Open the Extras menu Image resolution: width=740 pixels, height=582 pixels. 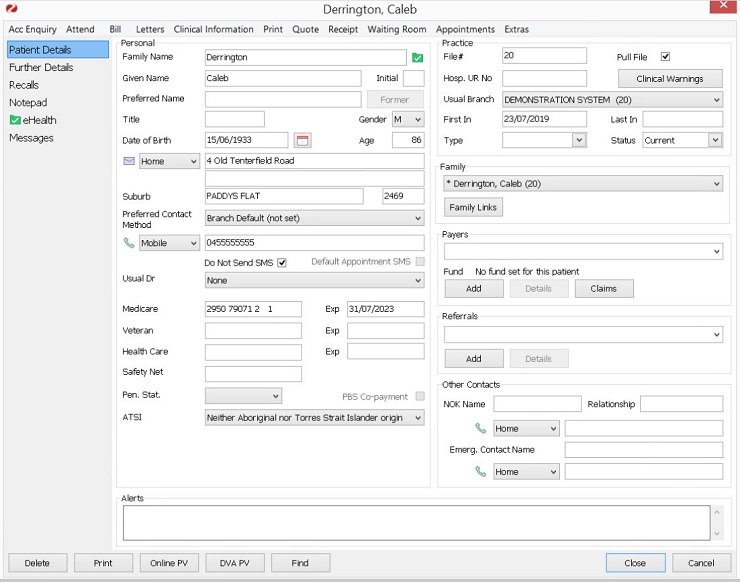[x=516, y=29]
